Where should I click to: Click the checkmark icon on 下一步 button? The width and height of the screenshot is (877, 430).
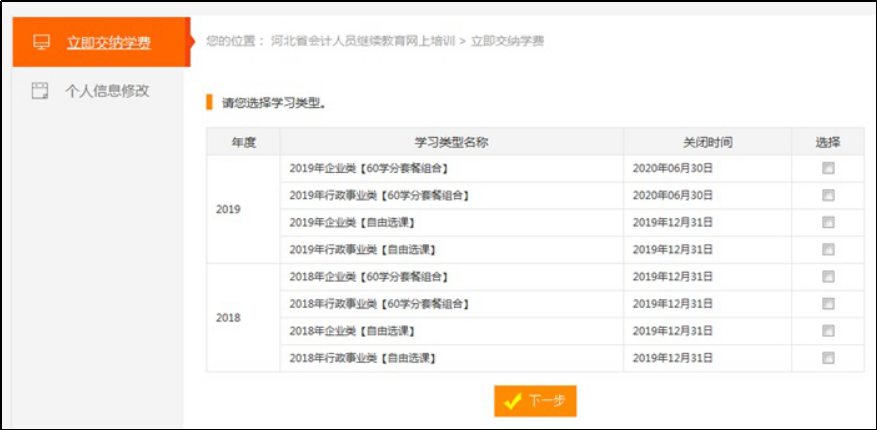coord(513,401)
